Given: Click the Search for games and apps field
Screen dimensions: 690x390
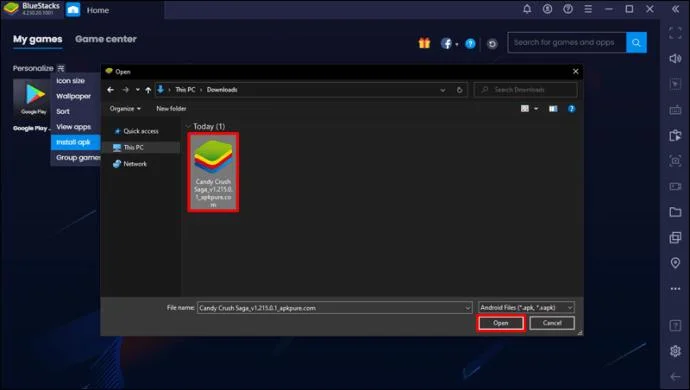Looking at the screenshot, I should click(567, 43).
